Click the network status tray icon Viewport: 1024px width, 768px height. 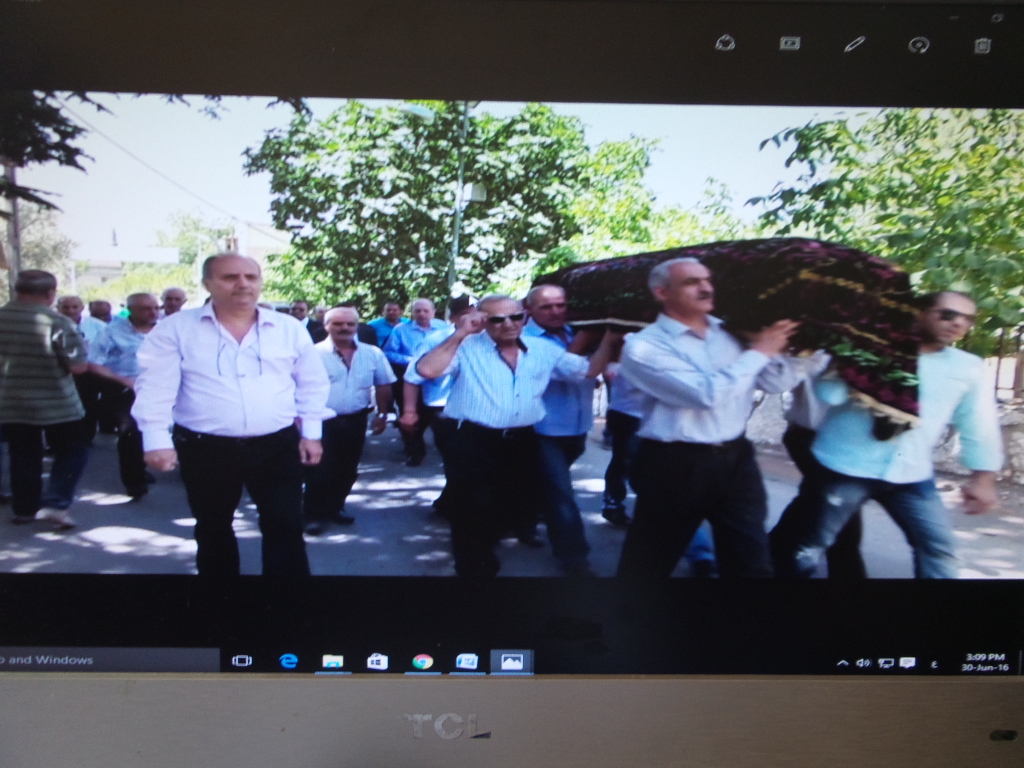tap(886, 663)
